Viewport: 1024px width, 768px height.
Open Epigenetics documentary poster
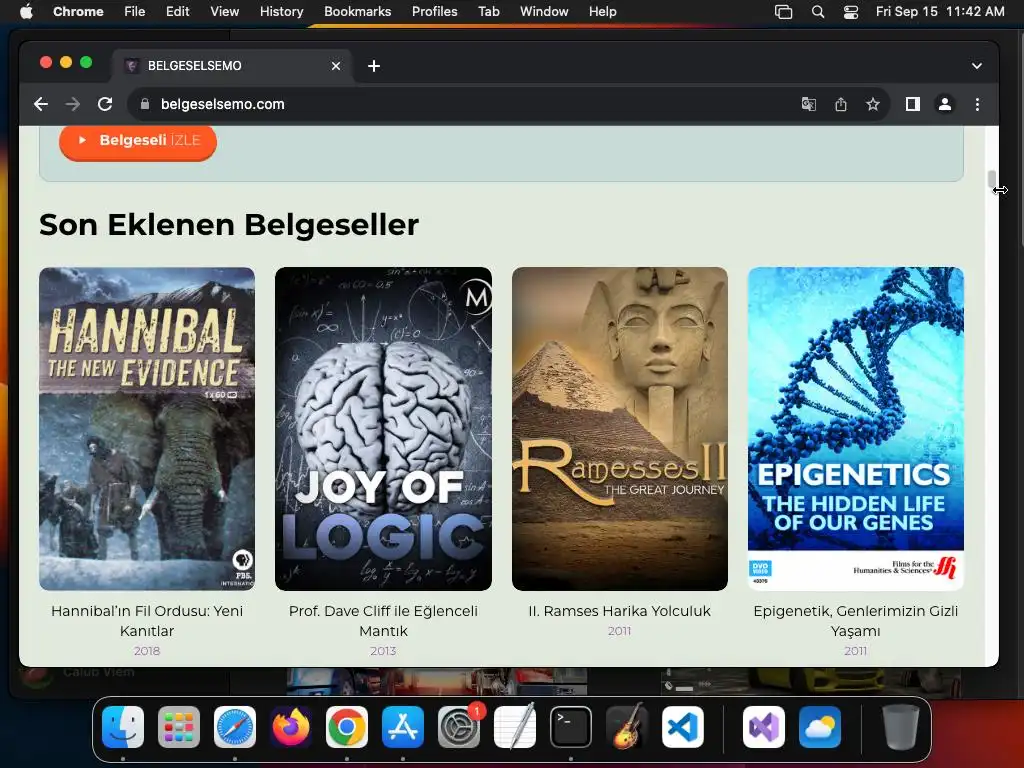coord(856,429)
